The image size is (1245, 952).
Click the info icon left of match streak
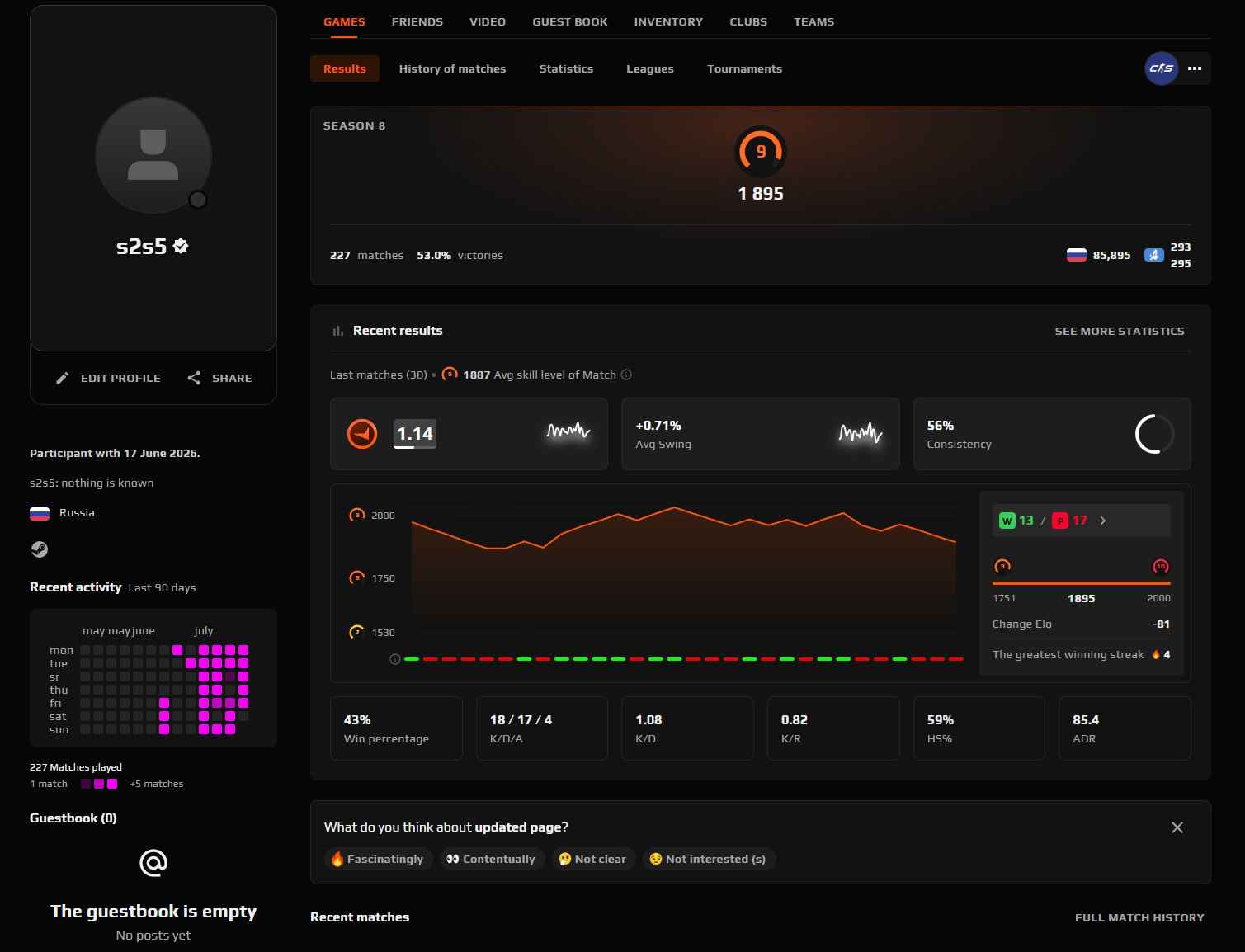[394, 659]
